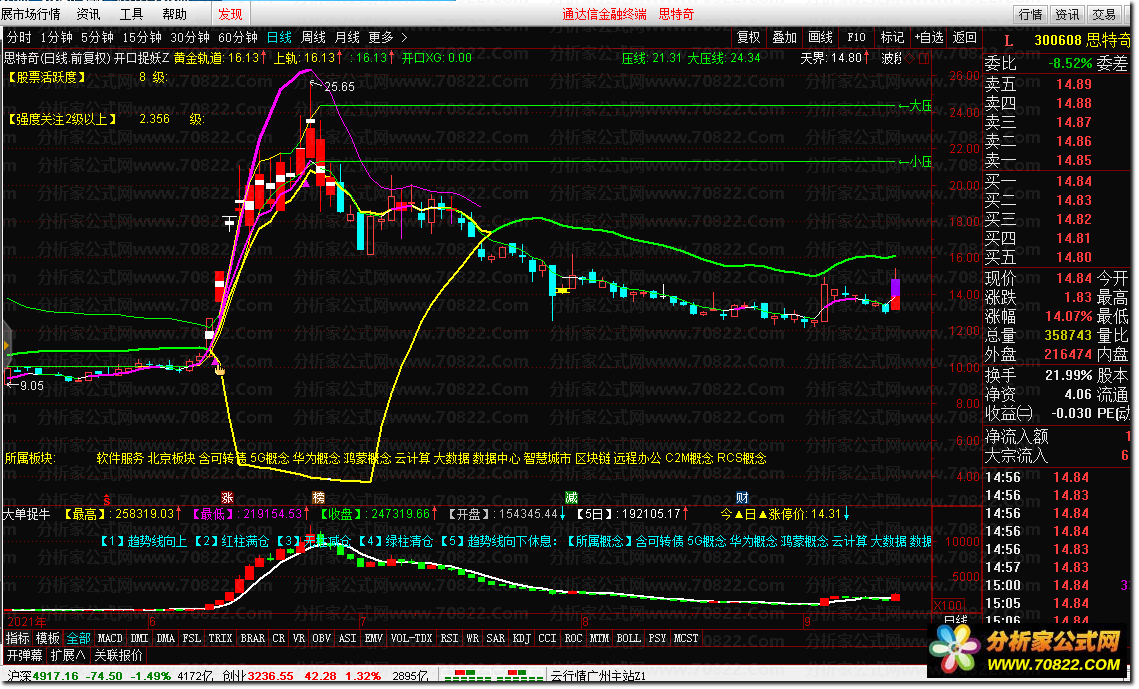Click the 榜 event marker on the timeline
This screenshot has width=1139, height=689.
(x=318, y=498)
